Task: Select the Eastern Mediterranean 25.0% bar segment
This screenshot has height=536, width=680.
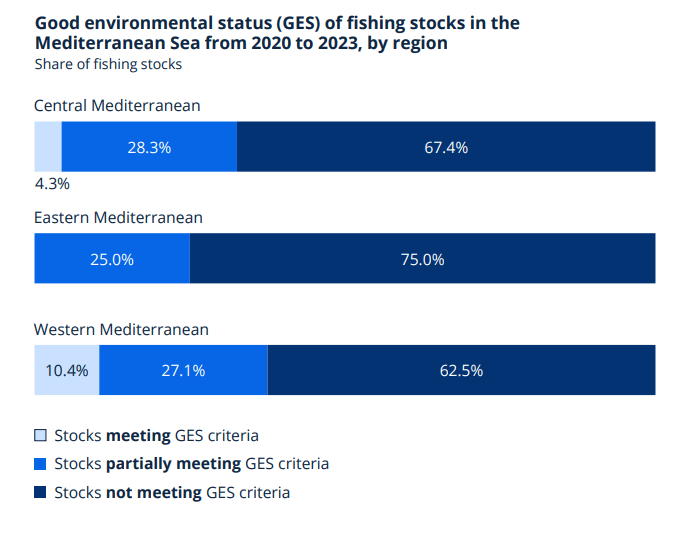Action: click(x=112, y=259)
